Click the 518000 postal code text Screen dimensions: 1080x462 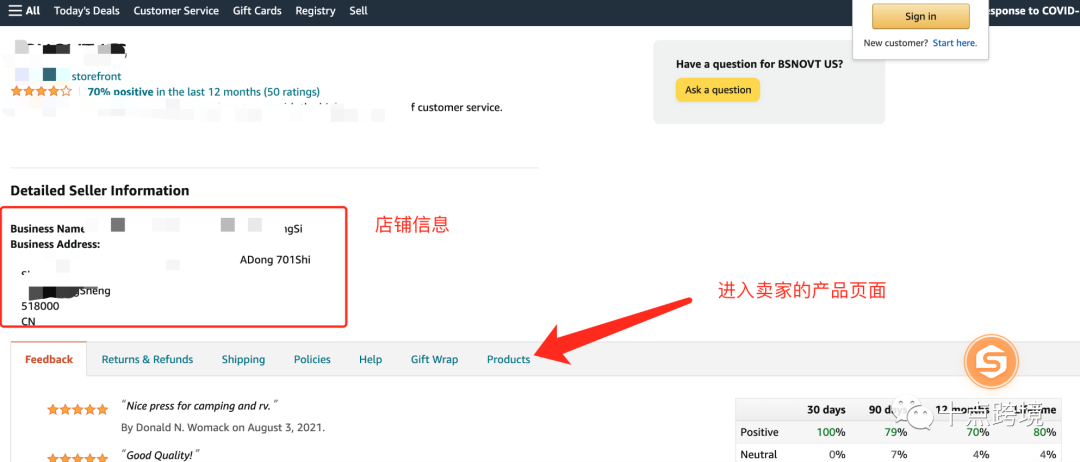coord(41,306)
